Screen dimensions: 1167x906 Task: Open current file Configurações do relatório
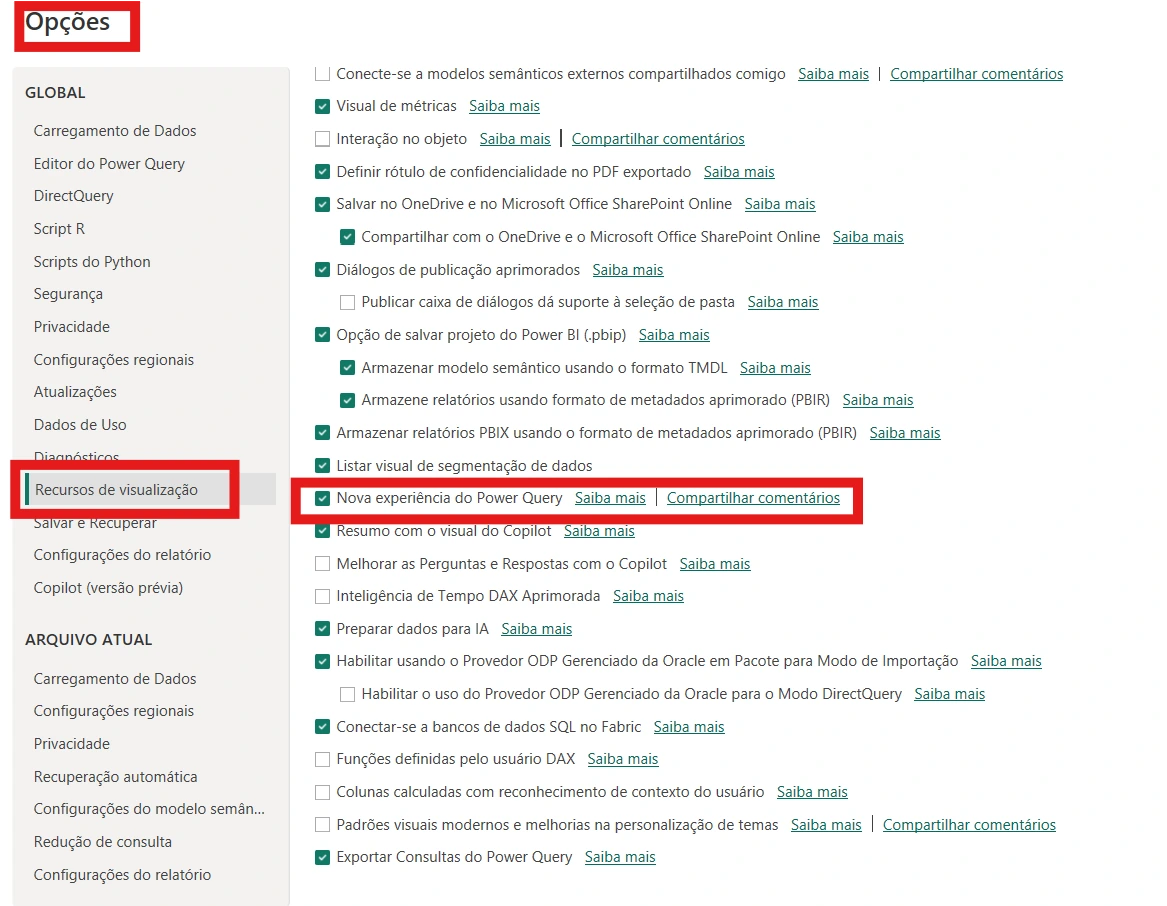[122, 875]
